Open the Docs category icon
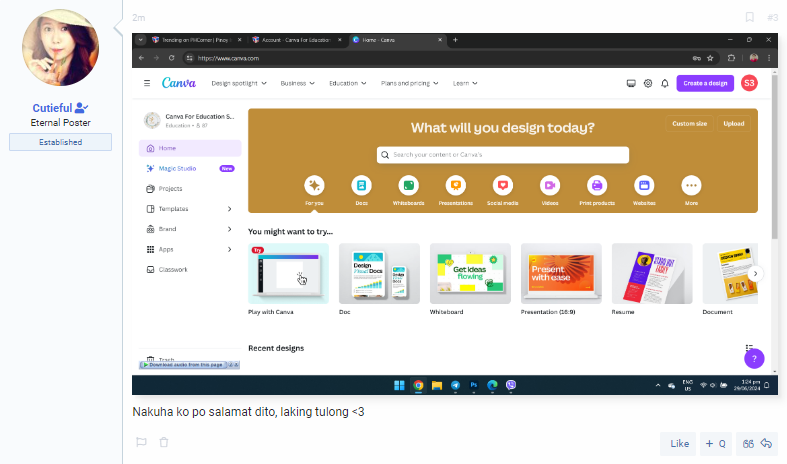The image size is (787, 464). click(361, 185)
